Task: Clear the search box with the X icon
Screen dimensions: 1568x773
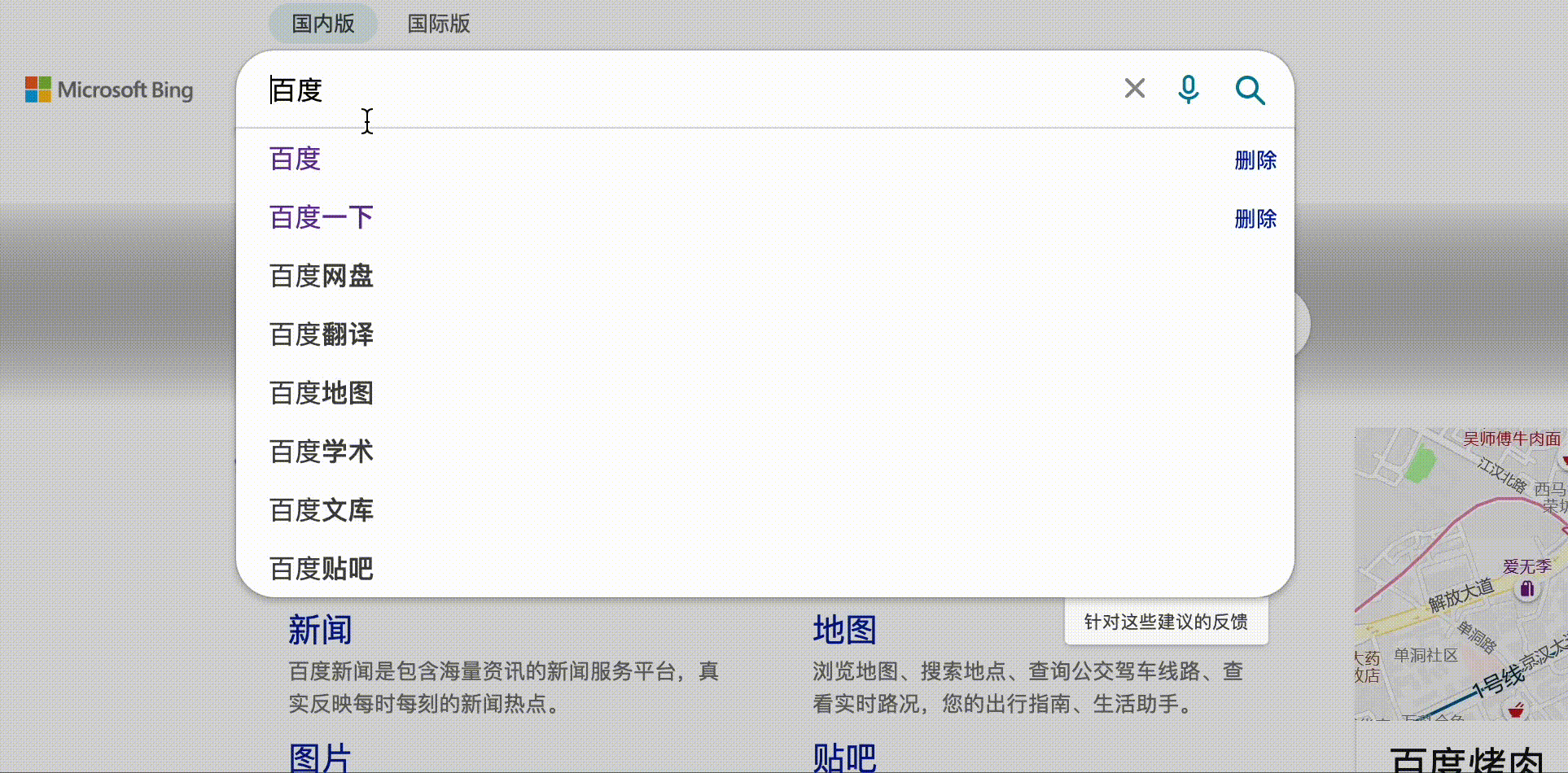Action: pos(1134,89)
